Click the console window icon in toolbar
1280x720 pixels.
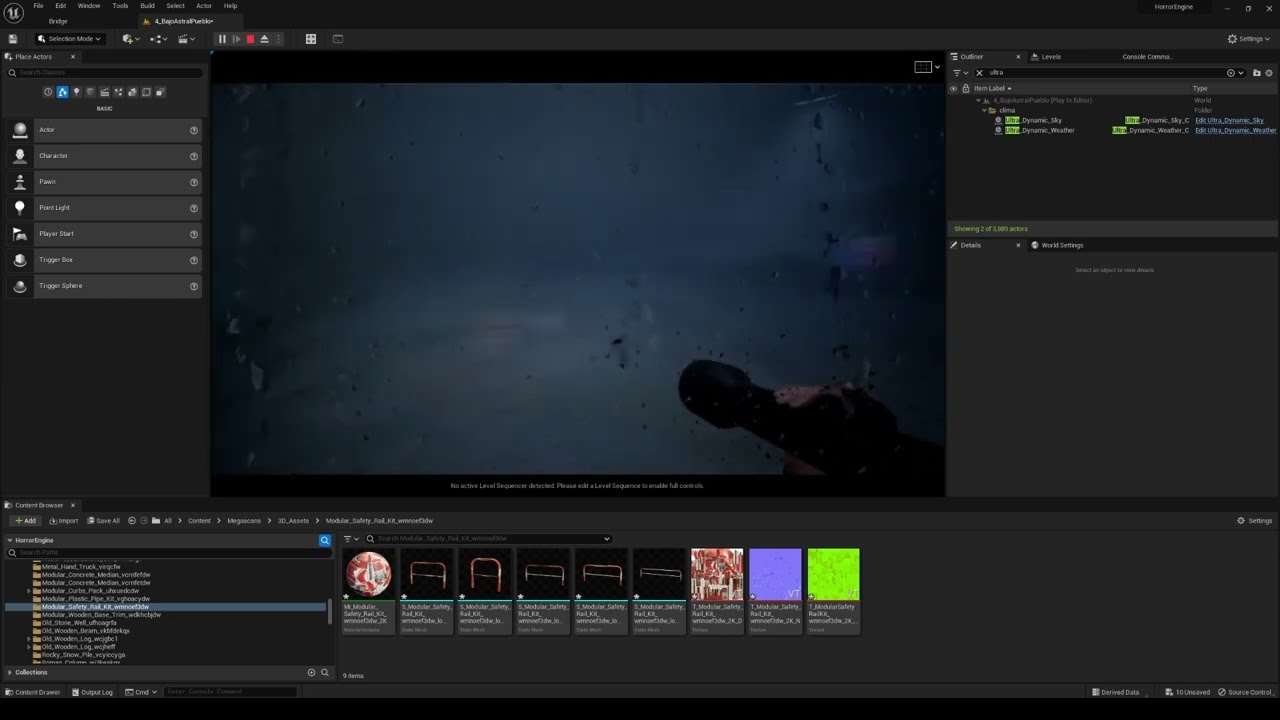click(337, 39)
